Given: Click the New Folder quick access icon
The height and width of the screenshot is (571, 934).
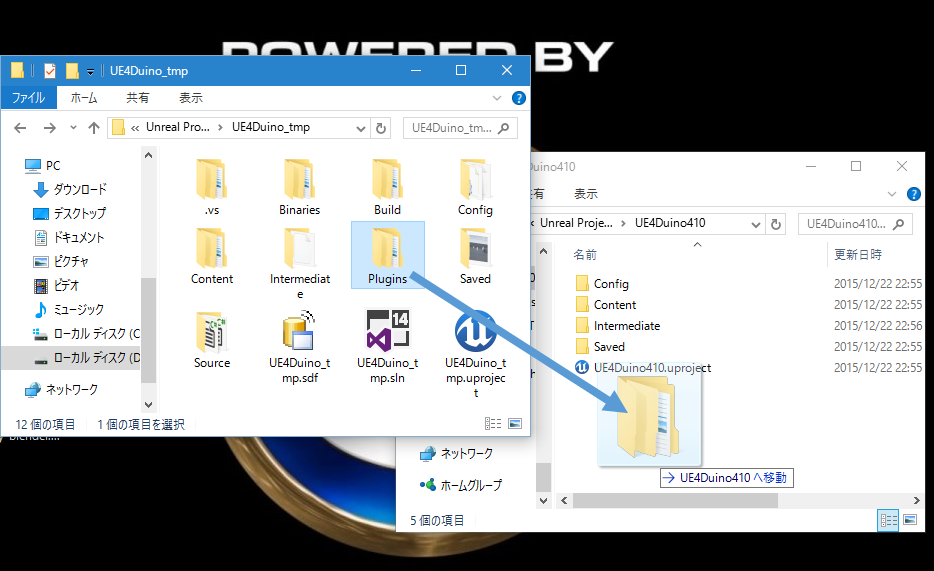Looking at the screenshot, I should (x=72, y=71).
